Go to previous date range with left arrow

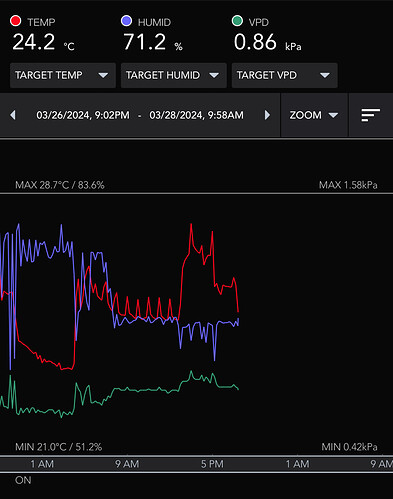[x=13, y=115]
